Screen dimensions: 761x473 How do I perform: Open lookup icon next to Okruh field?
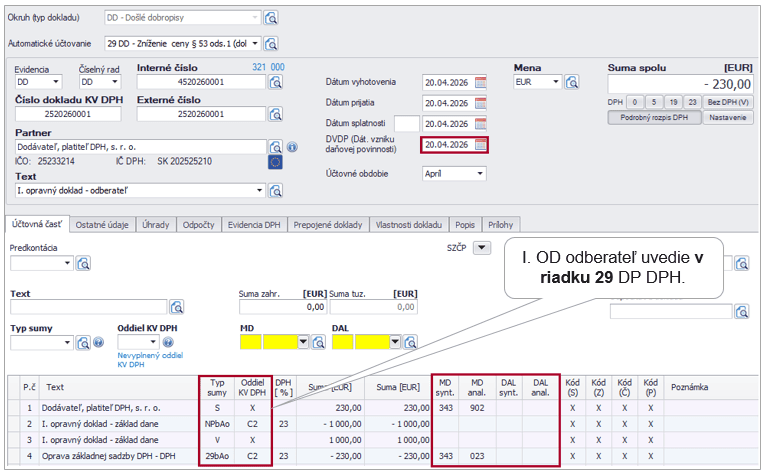point(271,18)
